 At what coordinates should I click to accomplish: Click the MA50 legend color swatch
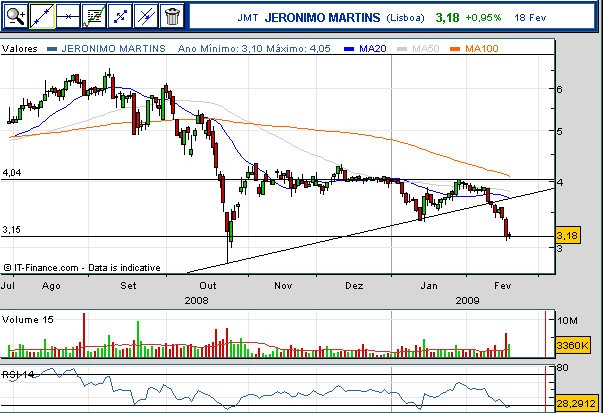click(x=402, y=49)
